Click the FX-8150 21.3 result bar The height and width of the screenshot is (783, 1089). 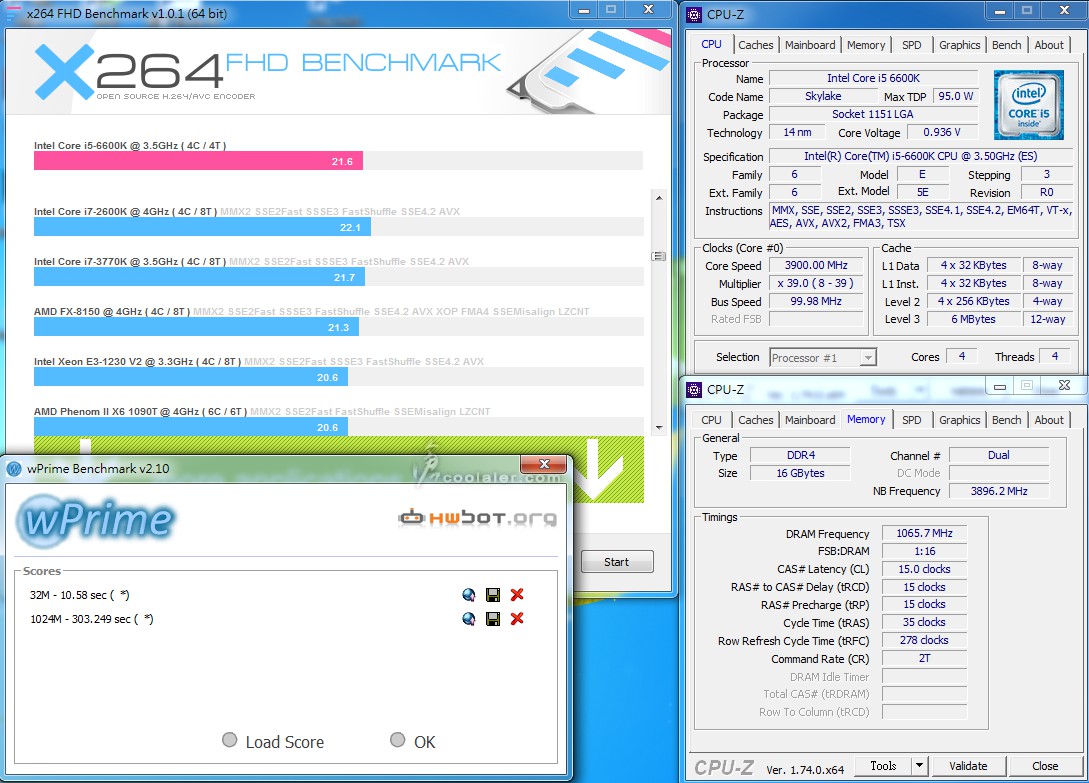(197, 327)
